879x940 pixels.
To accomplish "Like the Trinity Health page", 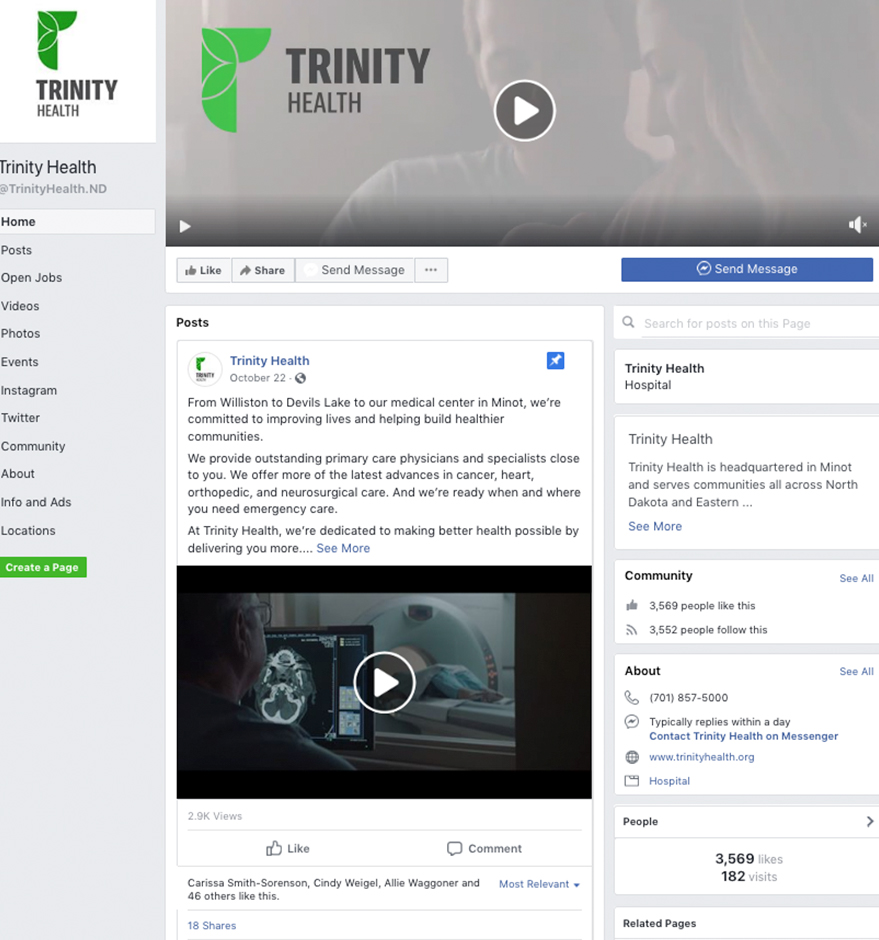I will point(203,270).
